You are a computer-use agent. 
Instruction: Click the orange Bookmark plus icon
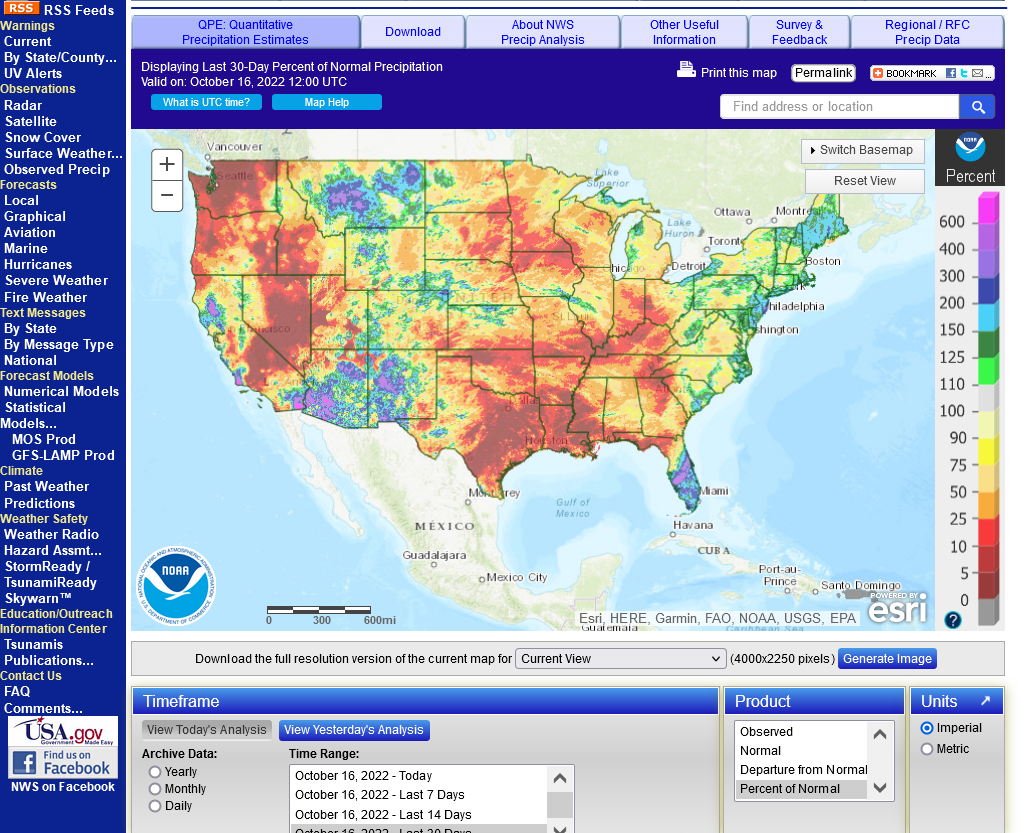[x=878, y=73]
